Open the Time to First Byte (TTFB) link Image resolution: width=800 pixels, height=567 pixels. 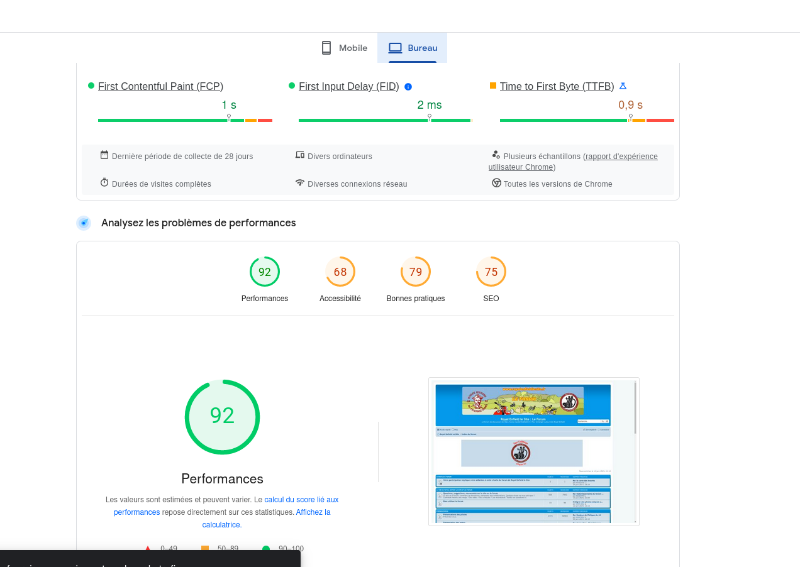click(557, 87)
